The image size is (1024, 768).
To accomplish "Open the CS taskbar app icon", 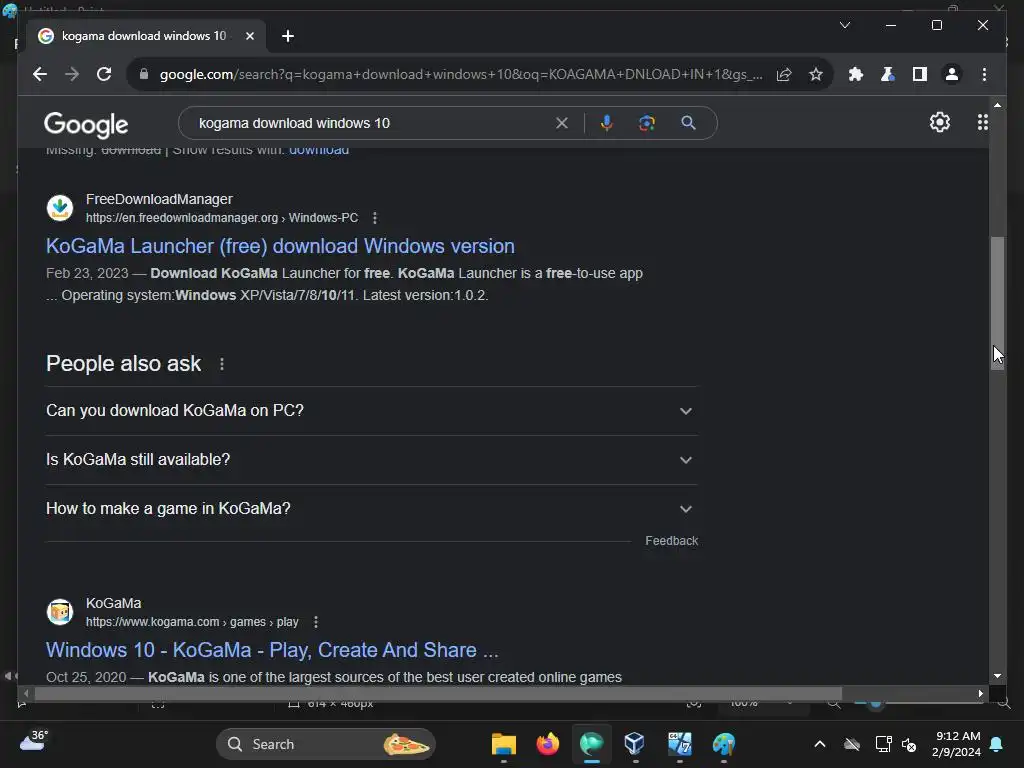I will pyautogui.click(x=679, y=744).
